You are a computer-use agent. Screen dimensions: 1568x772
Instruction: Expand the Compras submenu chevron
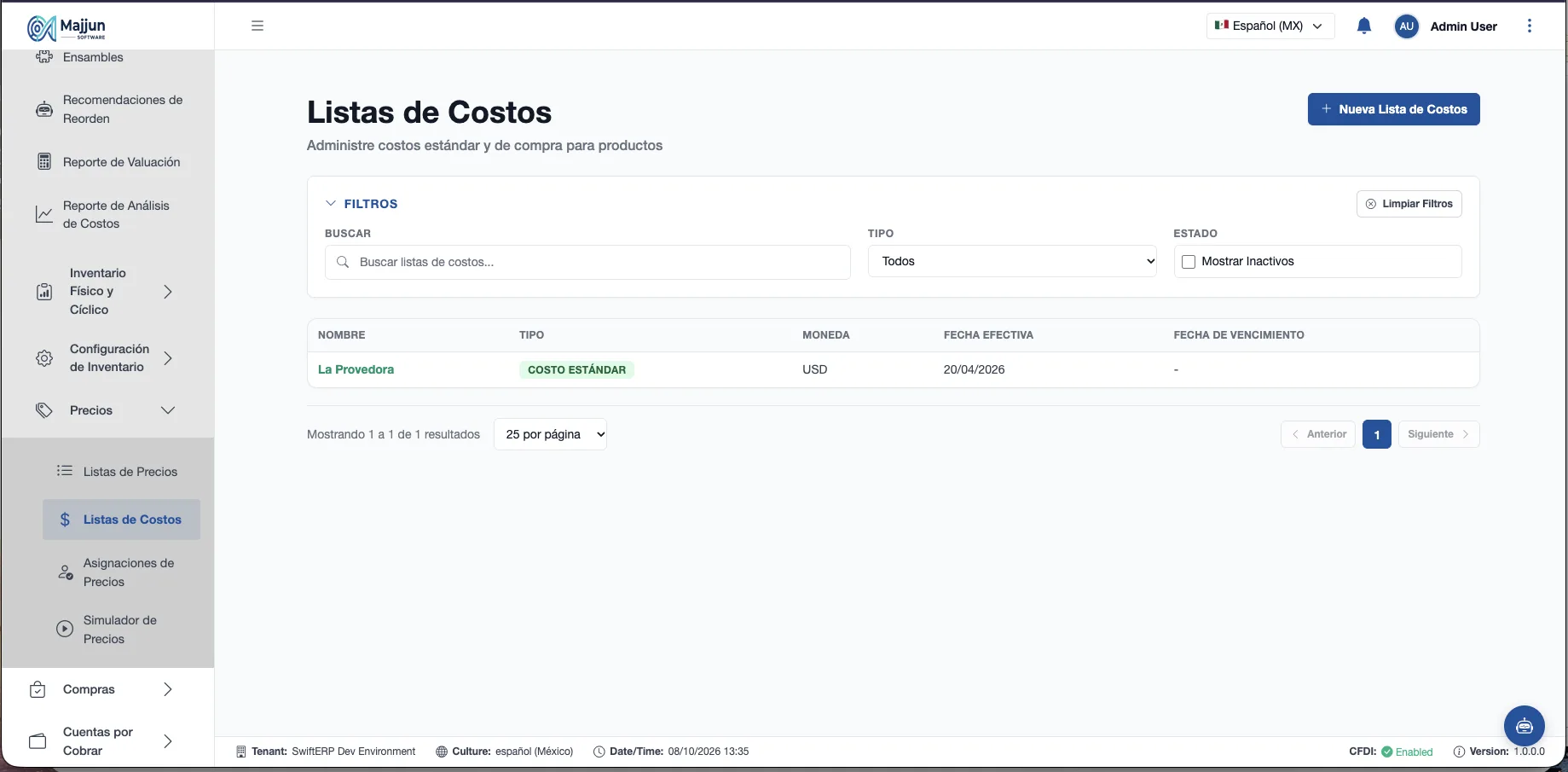pyautogui.click(x=168, y=689)
